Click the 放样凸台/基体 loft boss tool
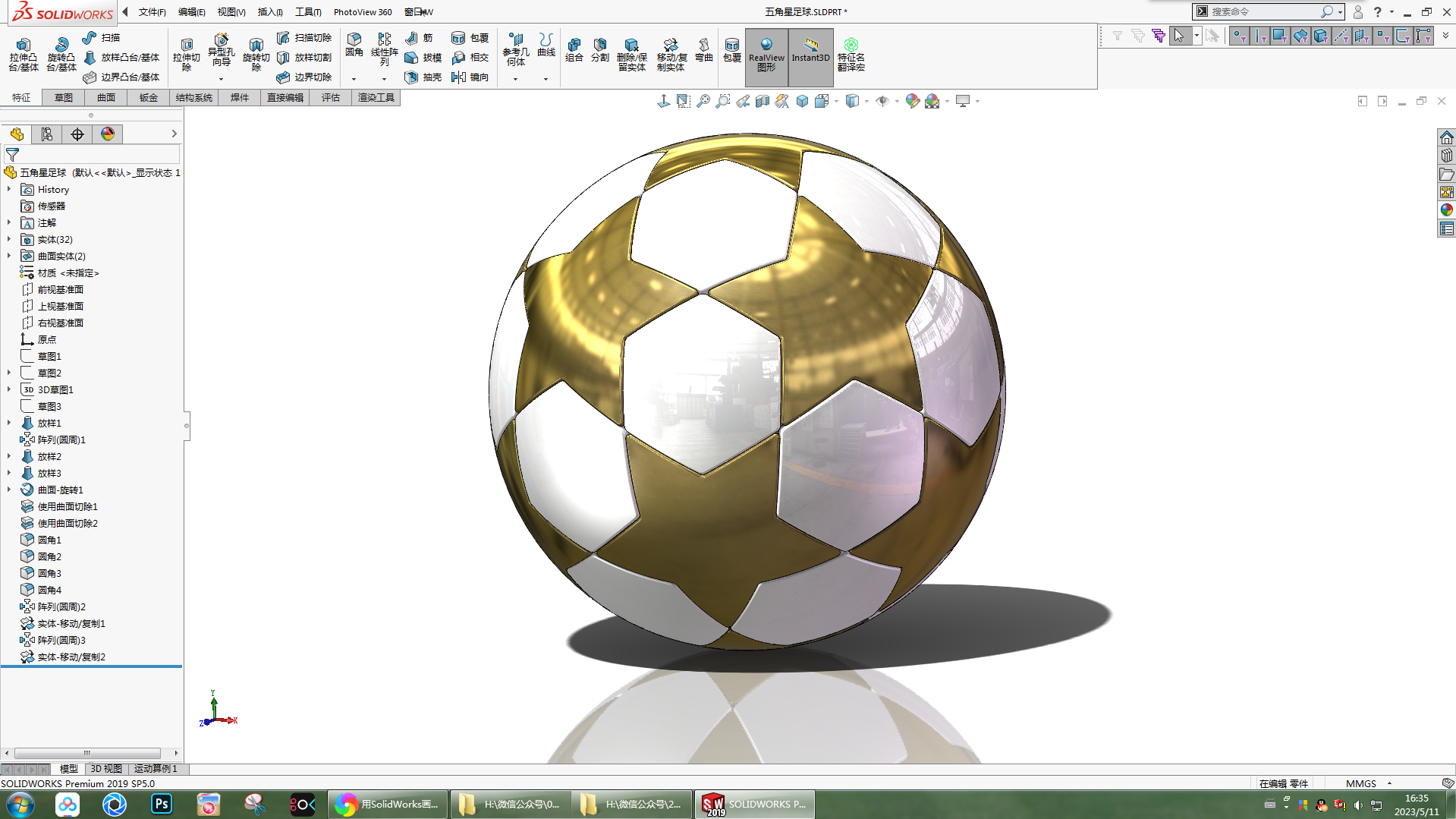Image resolution: width=1456 pixels, height=819 pixels. coord(121,57)
